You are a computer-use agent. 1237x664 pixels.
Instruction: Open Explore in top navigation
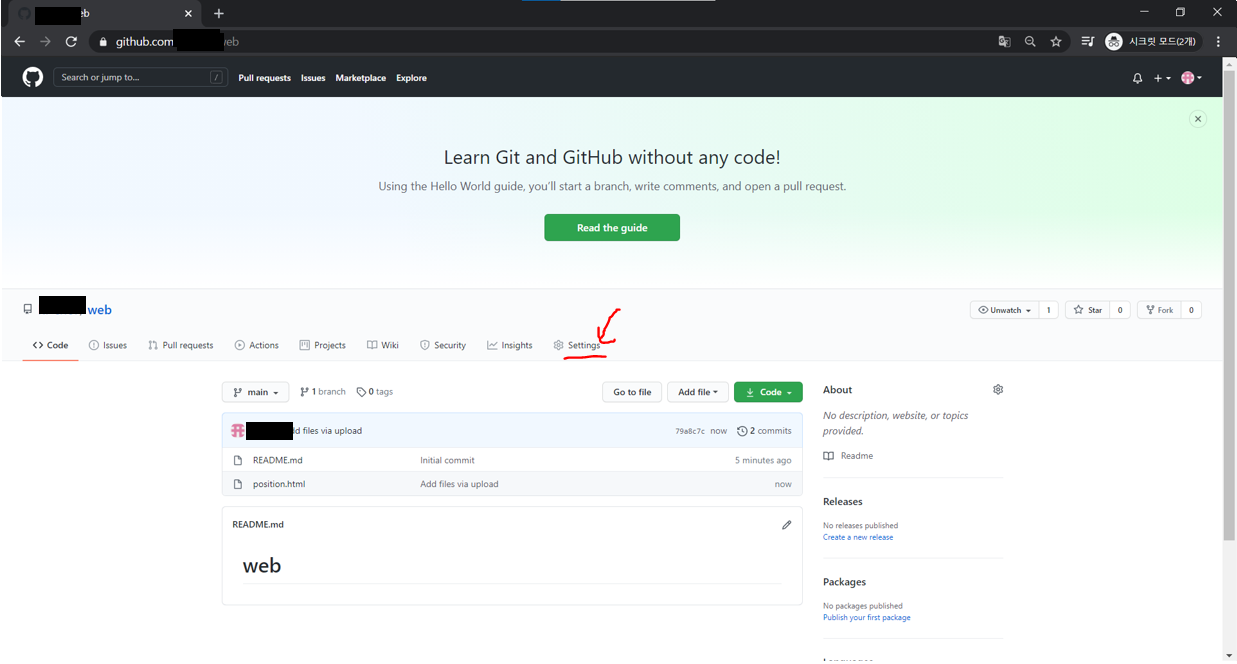411,78
